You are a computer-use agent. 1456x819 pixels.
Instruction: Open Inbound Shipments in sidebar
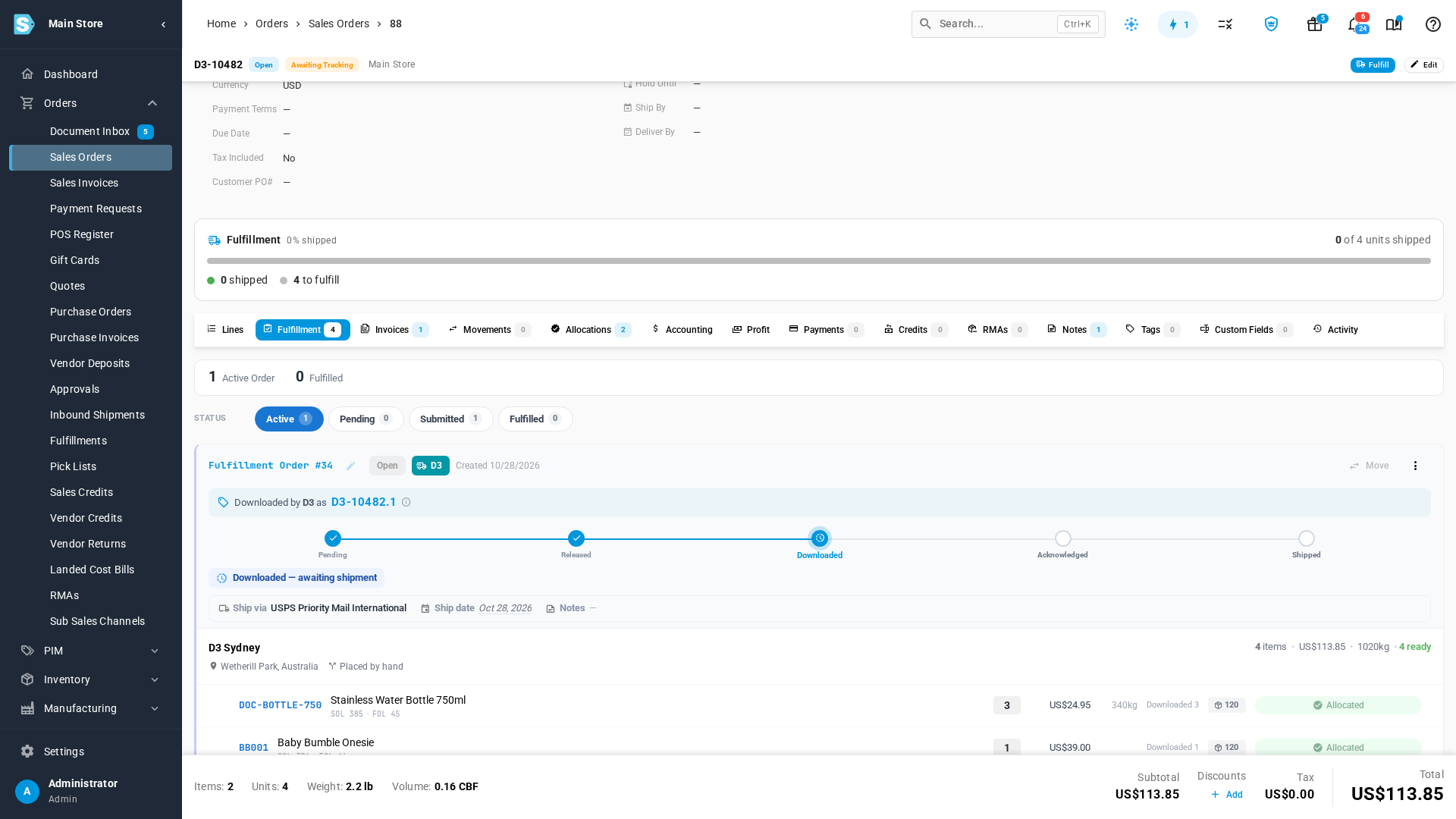point(90,415)
